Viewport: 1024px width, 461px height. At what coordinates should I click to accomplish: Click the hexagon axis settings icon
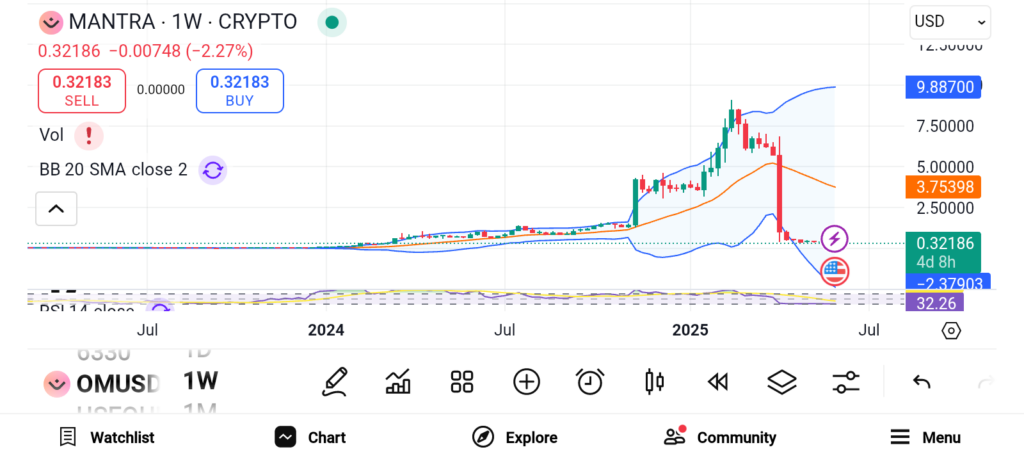(x=951, y=331)
